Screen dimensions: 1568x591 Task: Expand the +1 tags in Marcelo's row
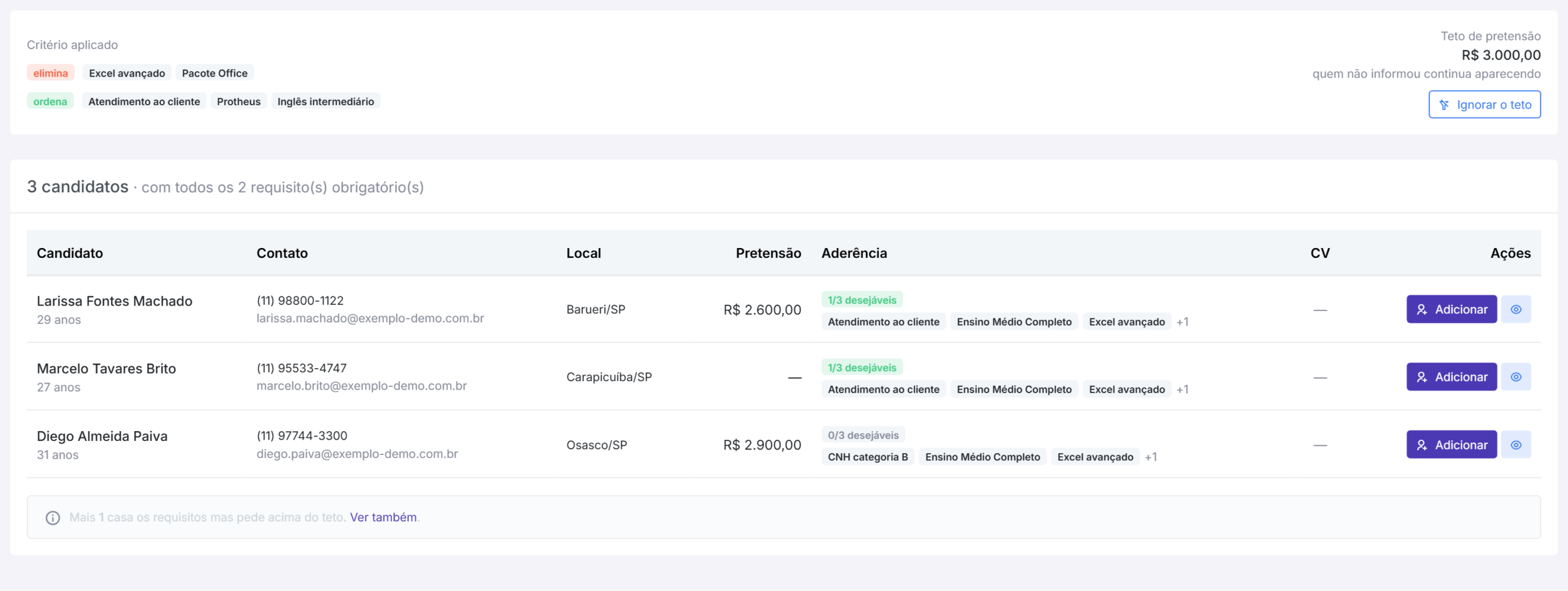pyautogui.click(x=1183, y=389)
